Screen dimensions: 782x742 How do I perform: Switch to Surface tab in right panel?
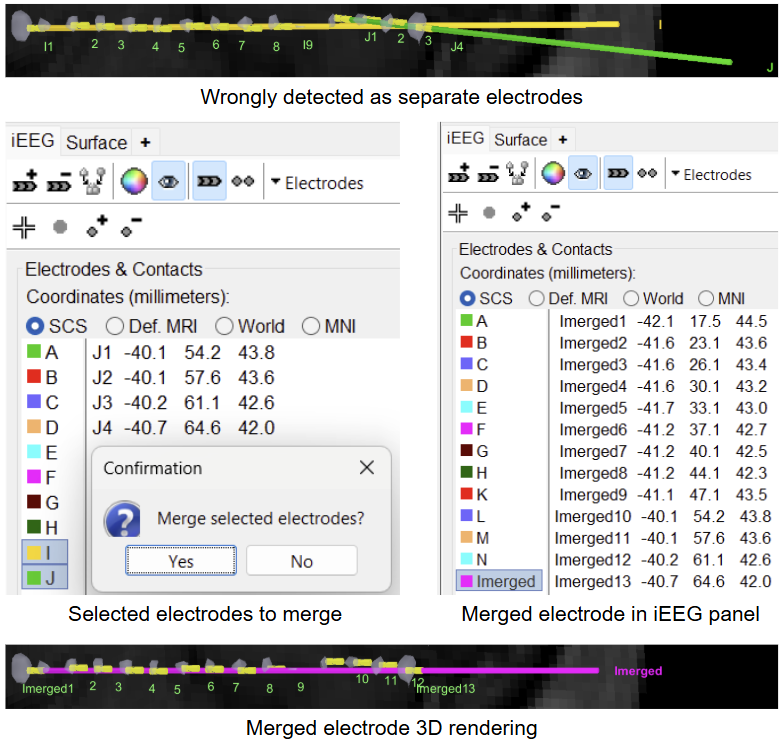point(520,140)
